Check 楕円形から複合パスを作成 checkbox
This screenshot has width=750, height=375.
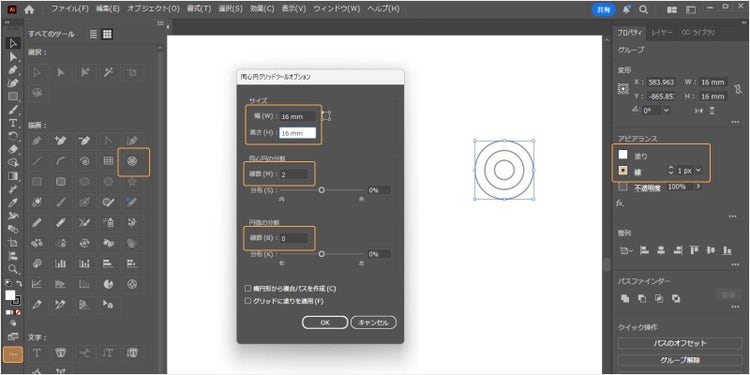pyautogui.click(x=248, y=288)
